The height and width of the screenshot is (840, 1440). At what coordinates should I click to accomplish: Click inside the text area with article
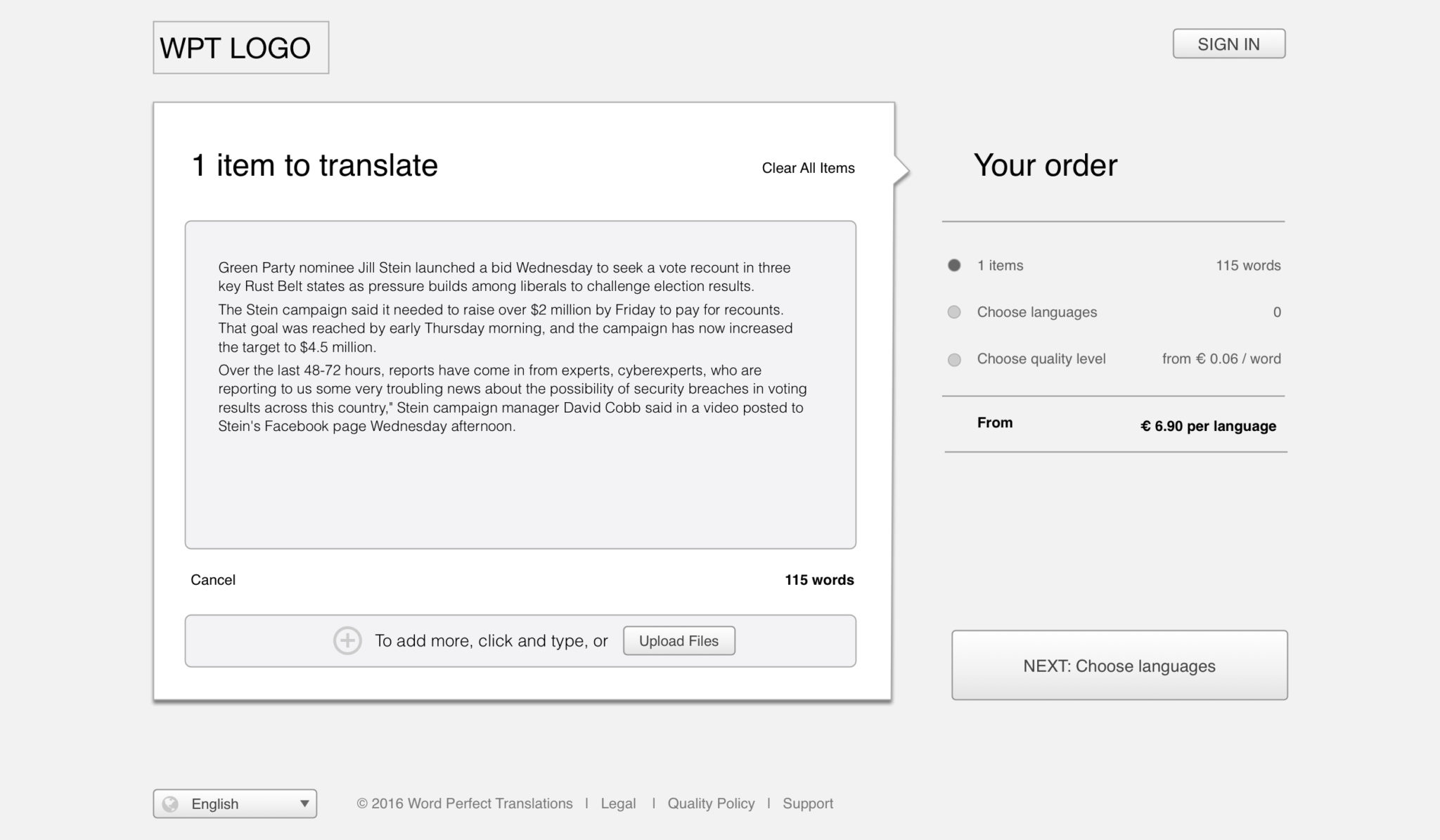pos(520,385)
